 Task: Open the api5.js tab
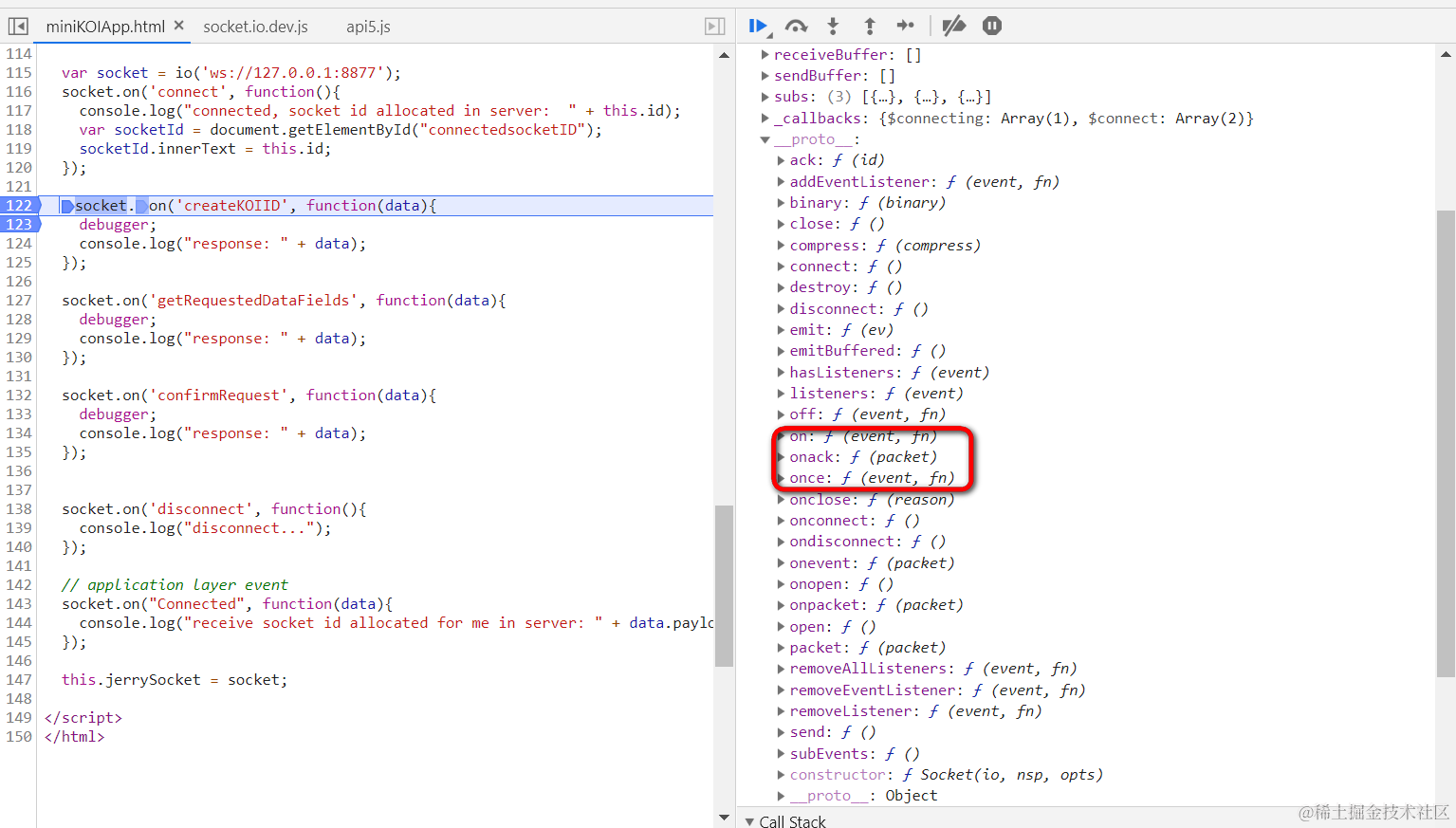pos(368,27)
